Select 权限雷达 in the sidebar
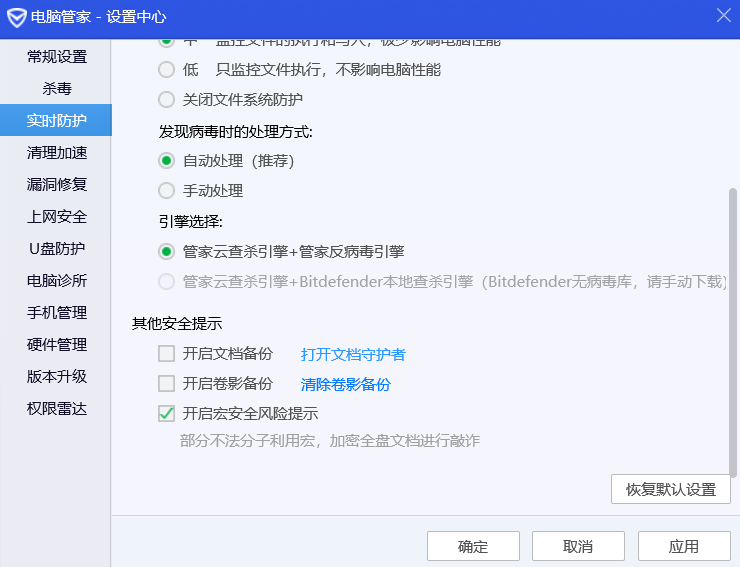 click(57, 408)
